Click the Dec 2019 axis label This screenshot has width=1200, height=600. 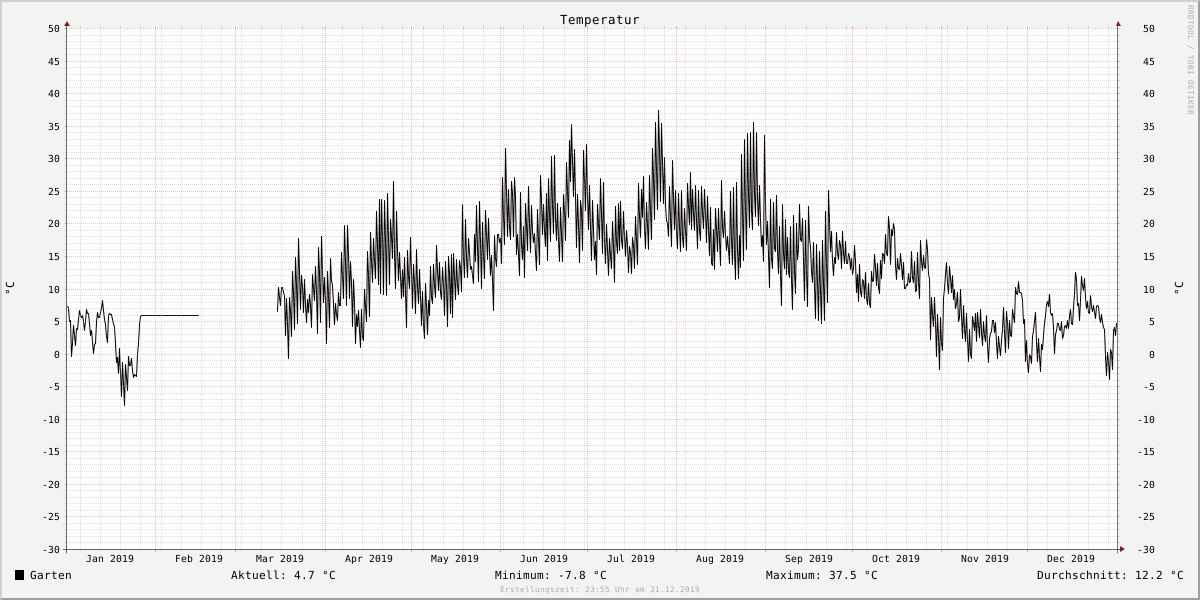pyautogui.click(x=1071, y=559)
